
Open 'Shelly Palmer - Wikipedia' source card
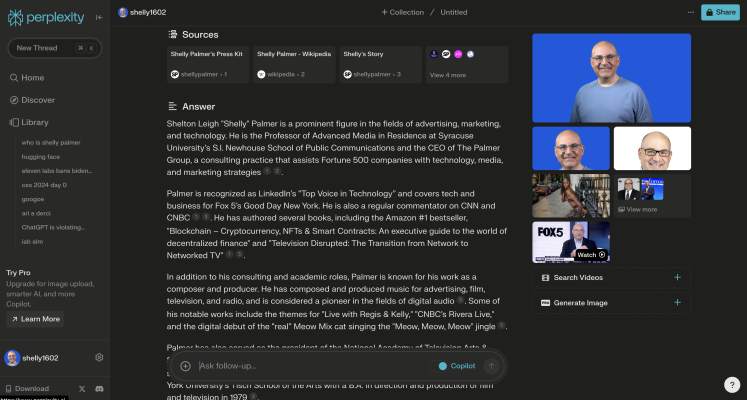(294, 64)
